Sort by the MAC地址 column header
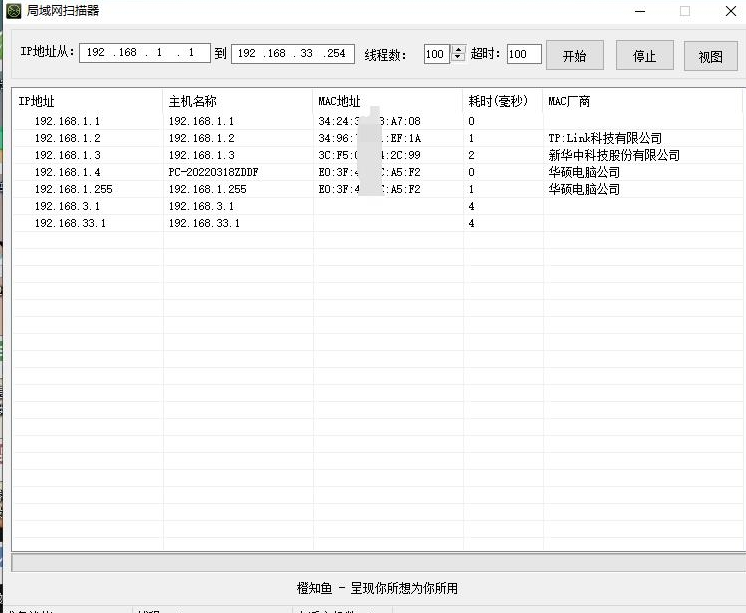This screenshot has width=746, height=613. point(387,101)
